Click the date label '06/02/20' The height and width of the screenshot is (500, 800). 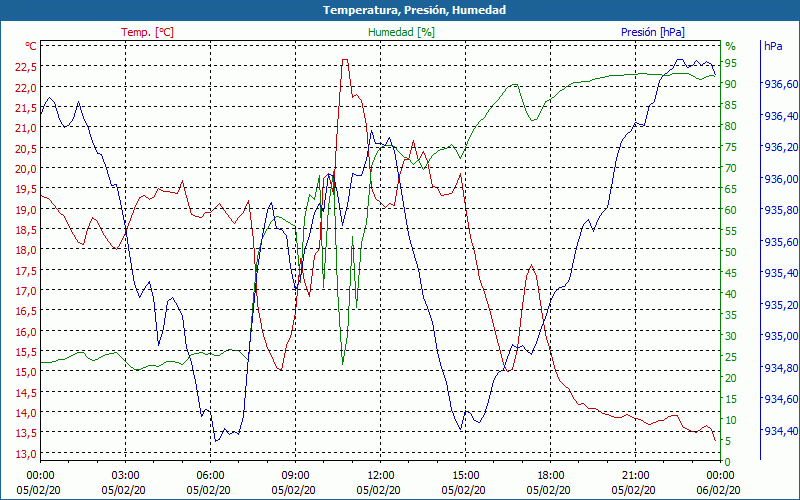(x=718, y=490)
